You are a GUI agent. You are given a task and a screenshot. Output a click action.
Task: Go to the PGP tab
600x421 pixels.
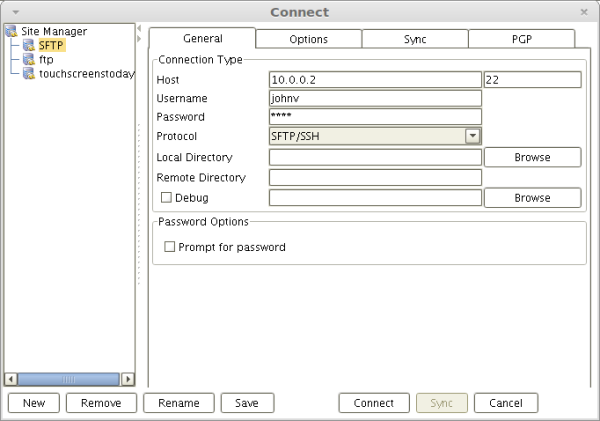click(521, 39)
